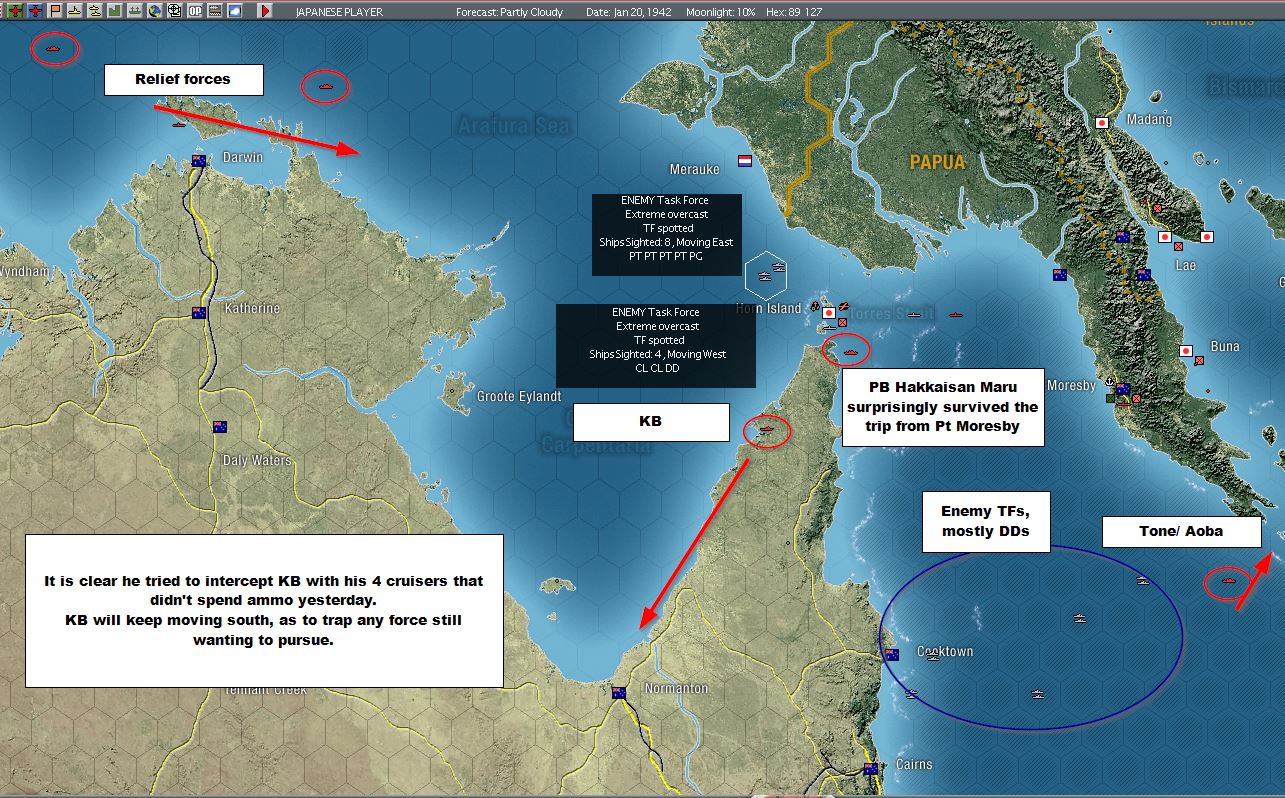Select the yellow ship toolbar icon
Image resolution: width=1285 pixels, height=798 pixels.
pos(94,11)
